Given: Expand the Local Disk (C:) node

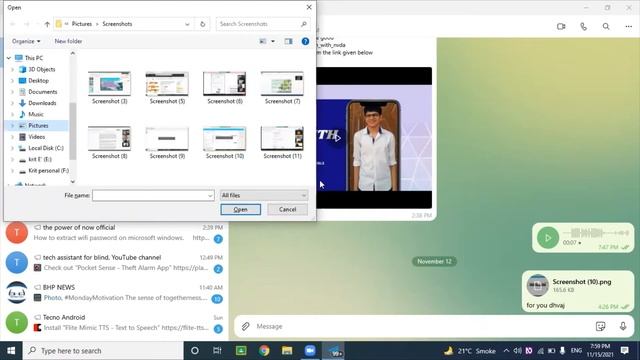Looking at the screenshot, I should (12, 148).
